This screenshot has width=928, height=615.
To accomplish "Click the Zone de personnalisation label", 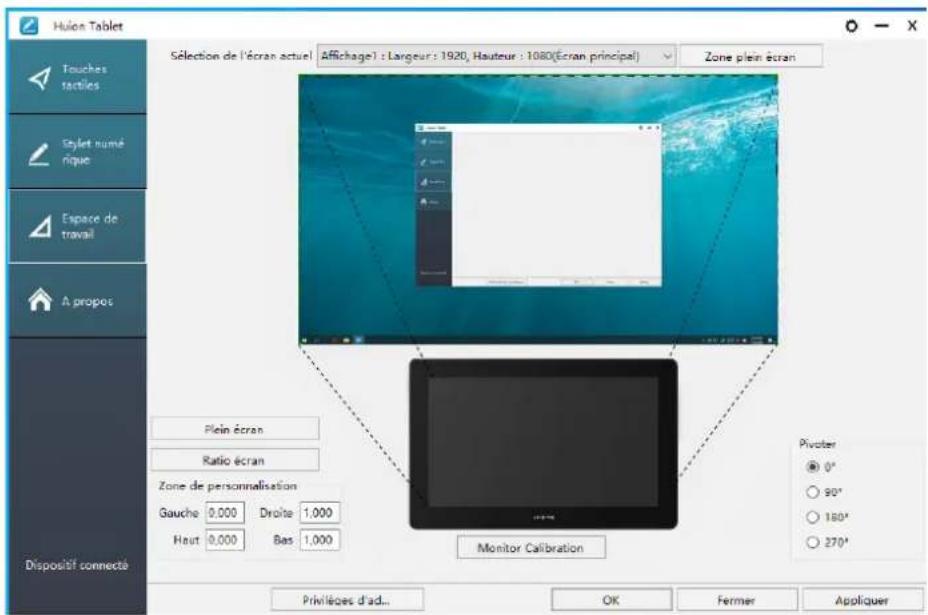I will tap(228, 485).
